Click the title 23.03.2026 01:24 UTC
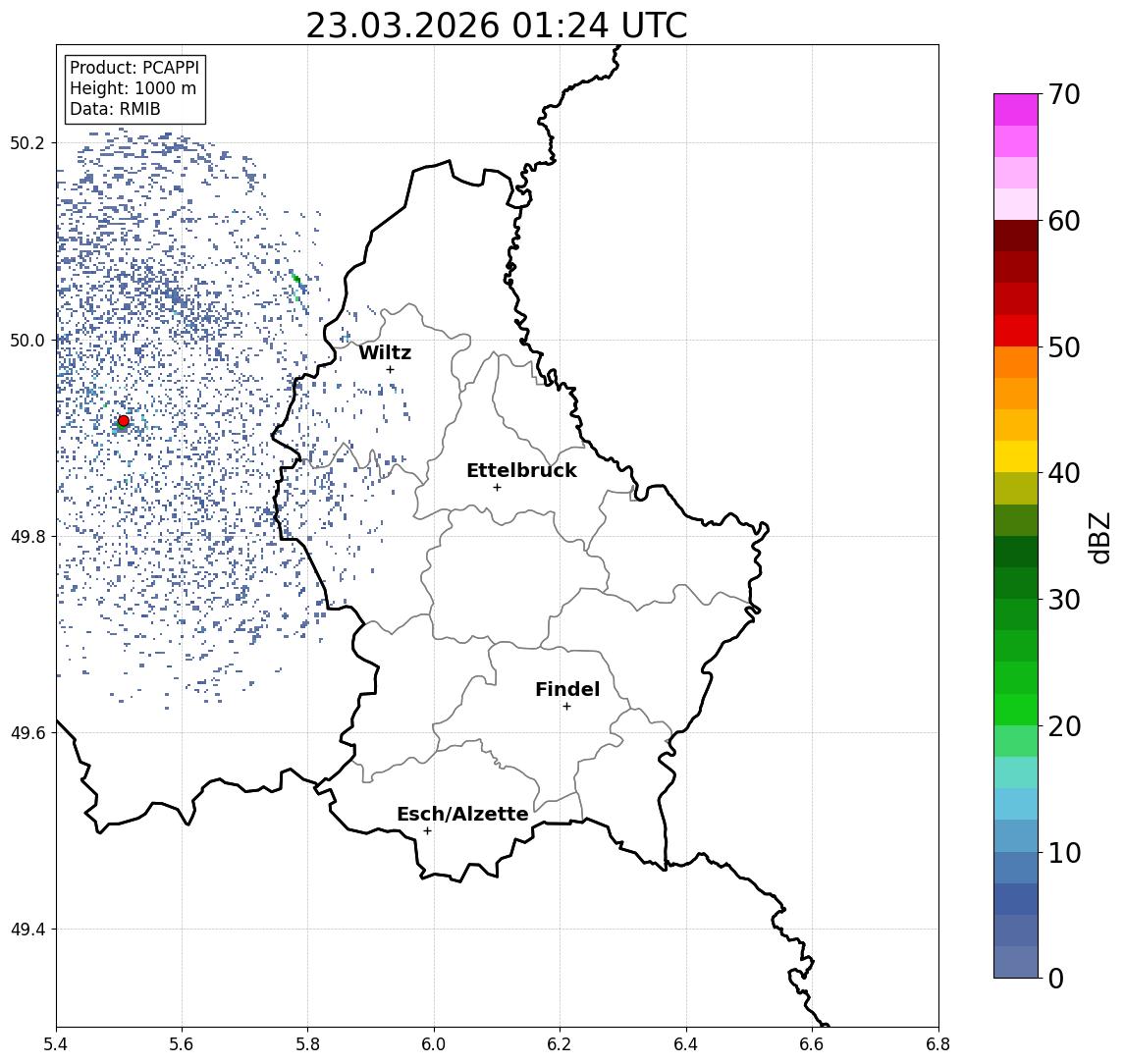The height and width of the screenshot is (1064, 1124). pos(497,26)
